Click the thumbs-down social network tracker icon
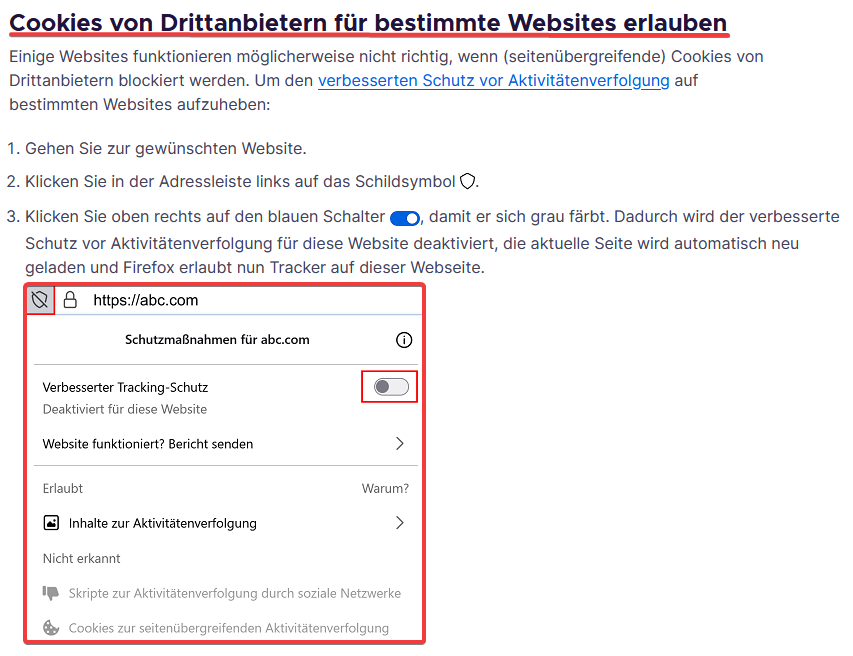 [51, 593]
